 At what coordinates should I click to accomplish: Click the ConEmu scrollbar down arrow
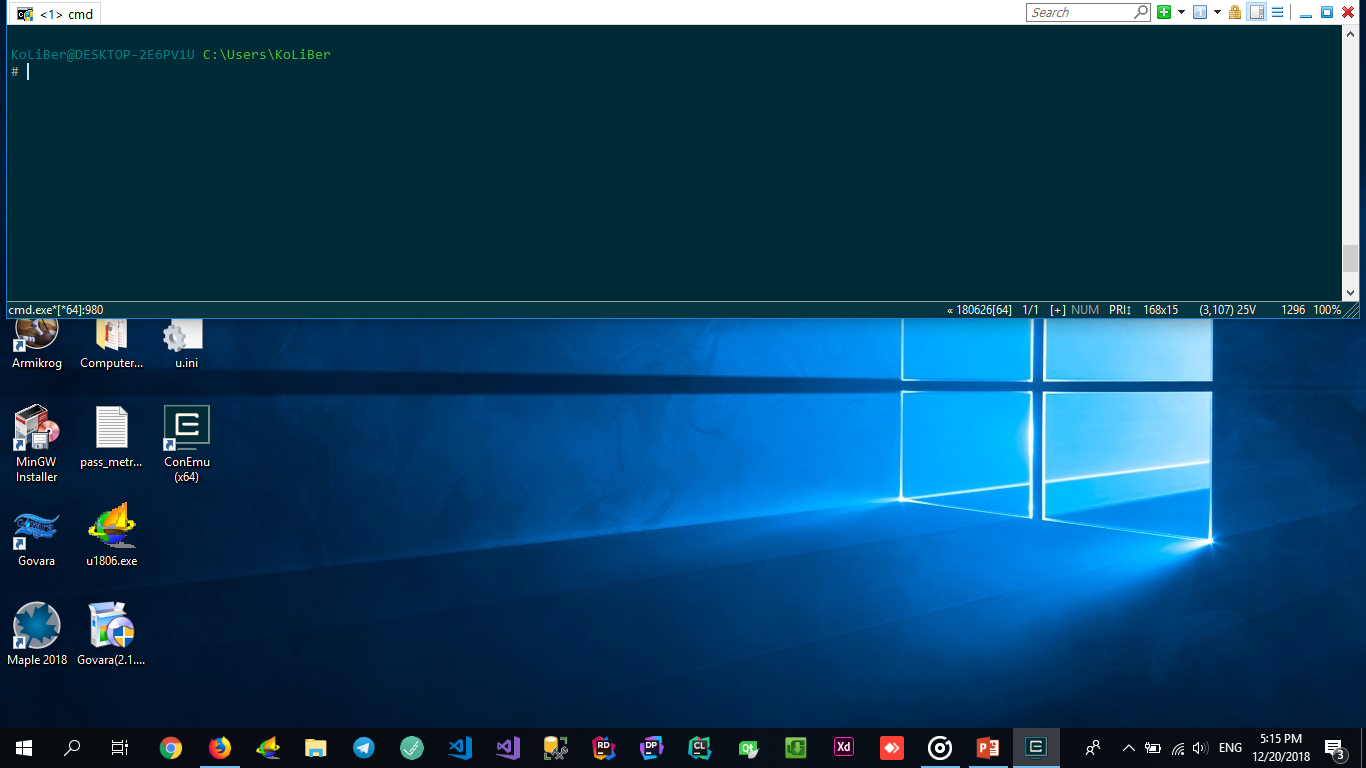1351,292
